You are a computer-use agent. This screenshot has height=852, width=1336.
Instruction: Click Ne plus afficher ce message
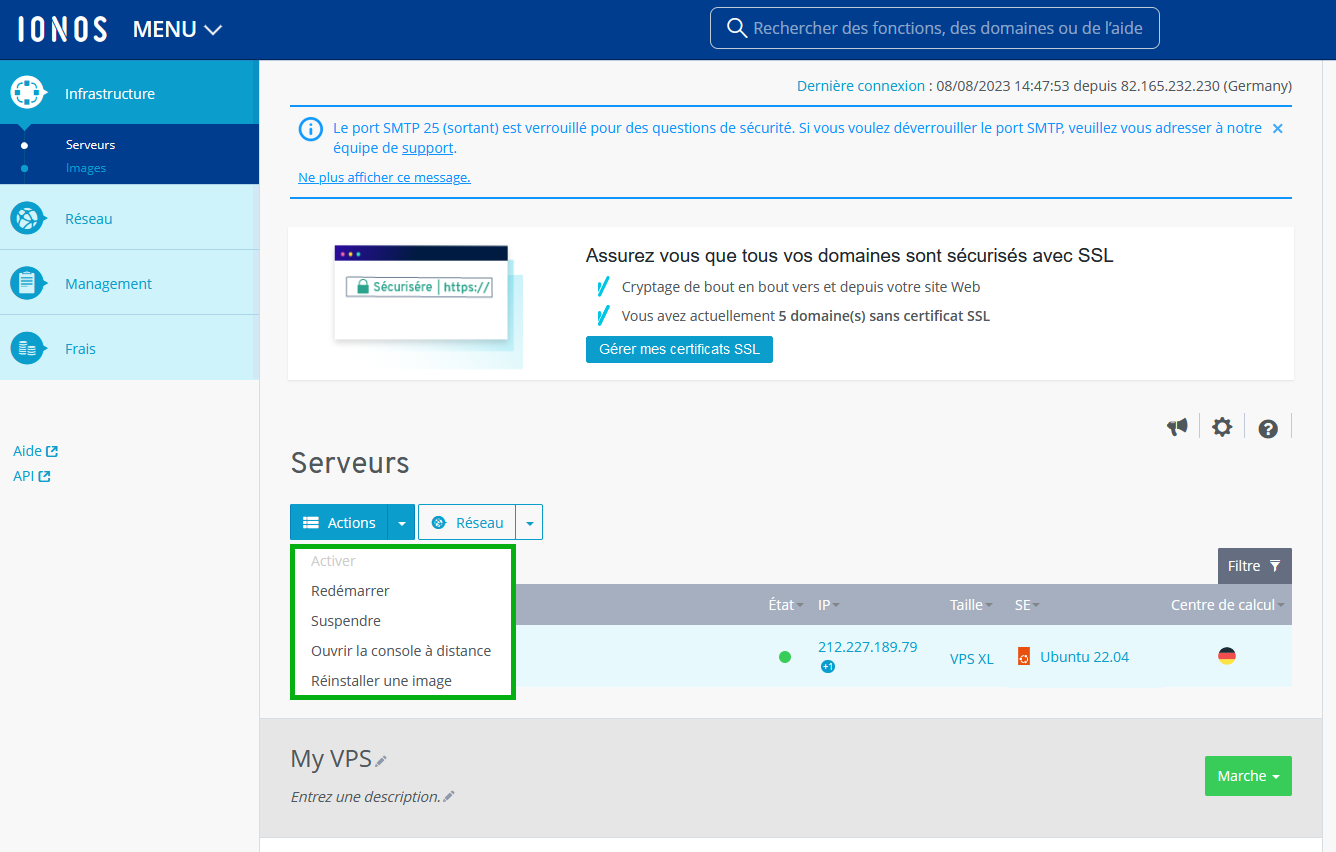[384, 177]
